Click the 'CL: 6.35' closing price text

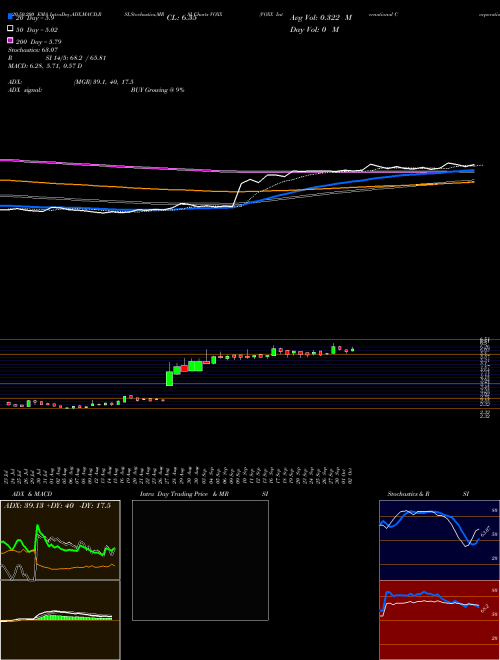[182, 18]
